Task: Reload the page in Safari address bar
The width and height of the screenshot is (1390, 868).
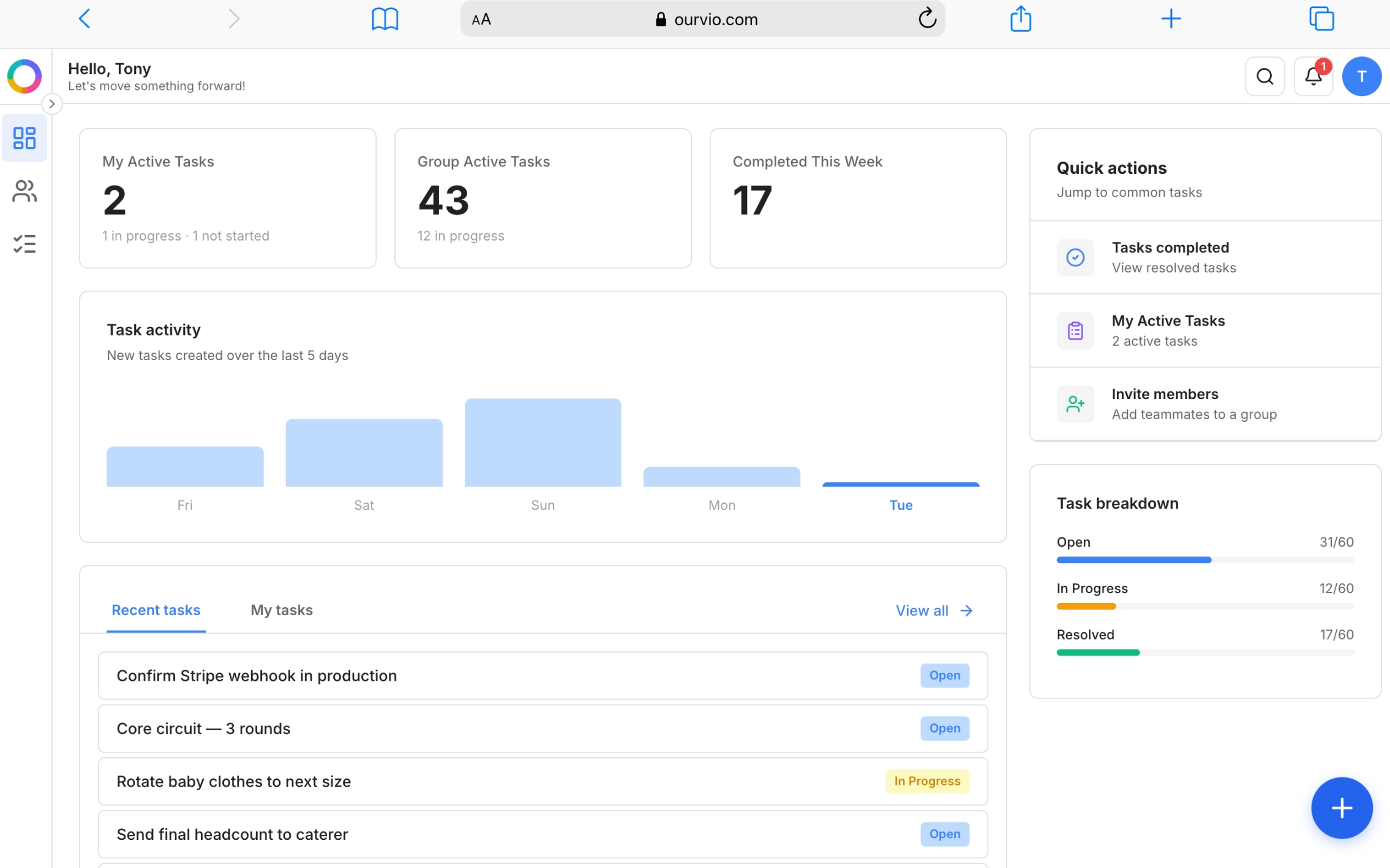Action: 926,18
